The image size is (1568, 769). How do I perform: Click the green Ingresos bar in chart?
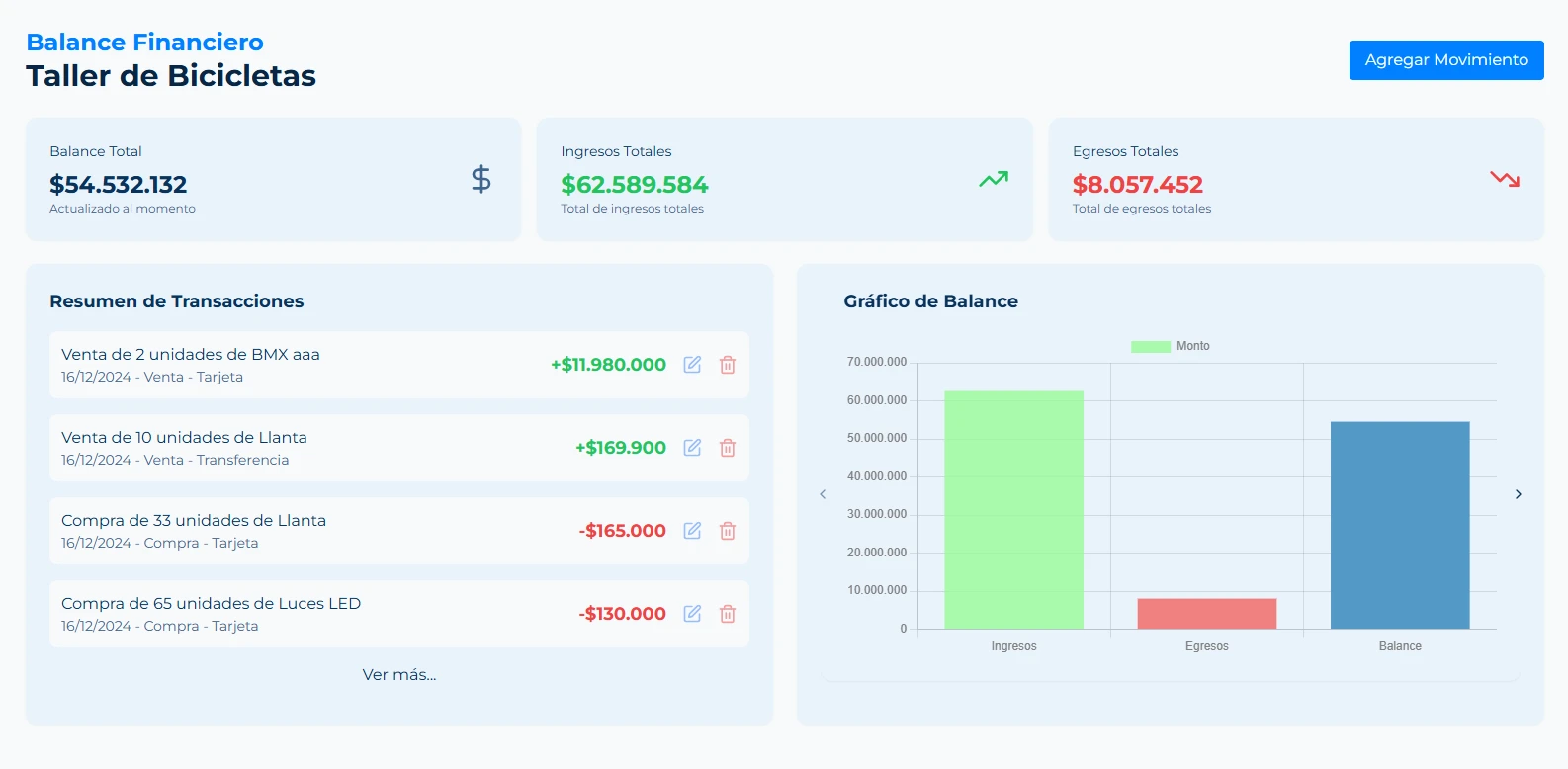tap(1014, 510)
